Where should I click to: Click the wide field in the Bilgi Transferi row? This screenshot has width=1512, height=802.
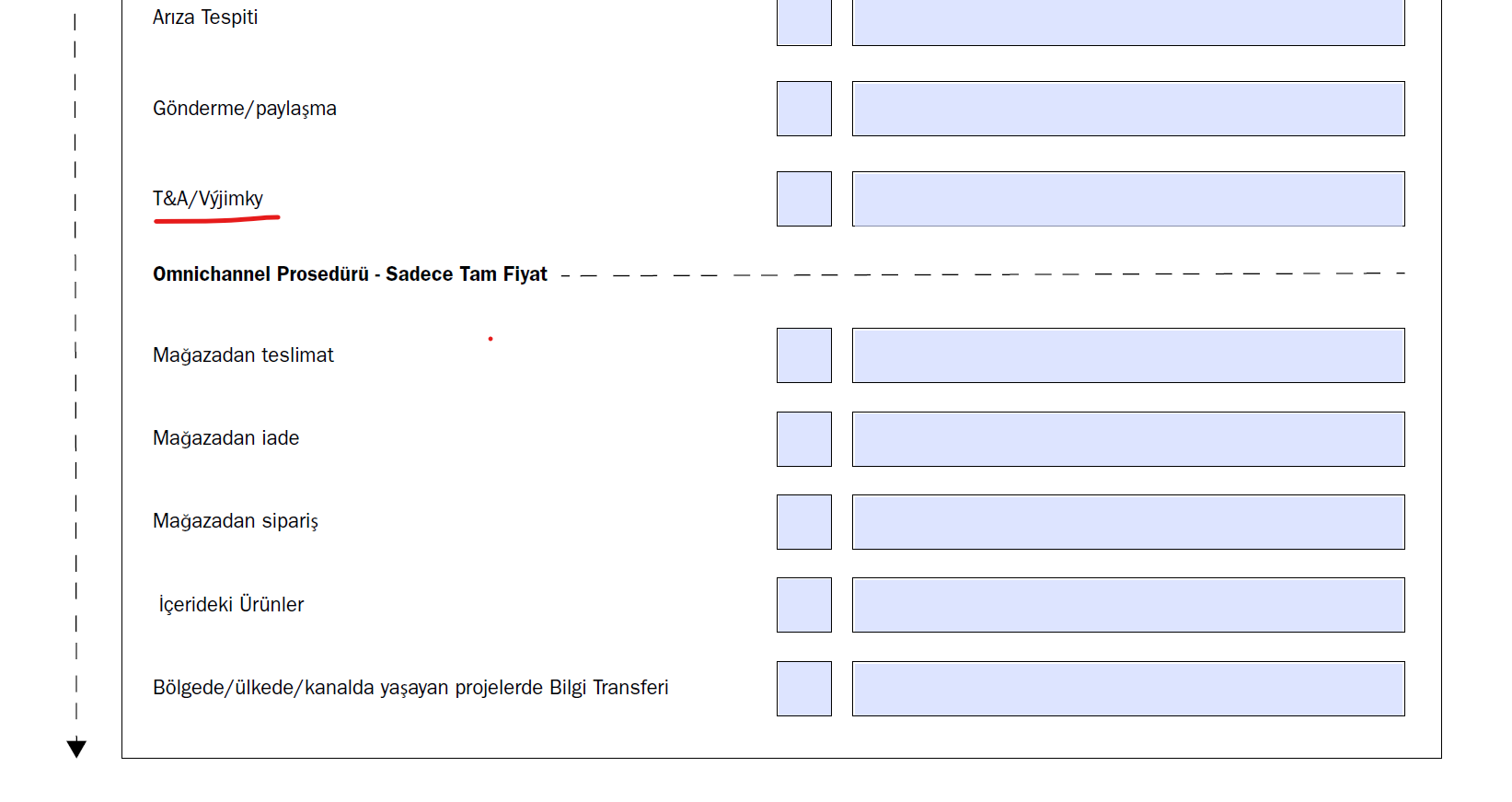(1128, 689)
